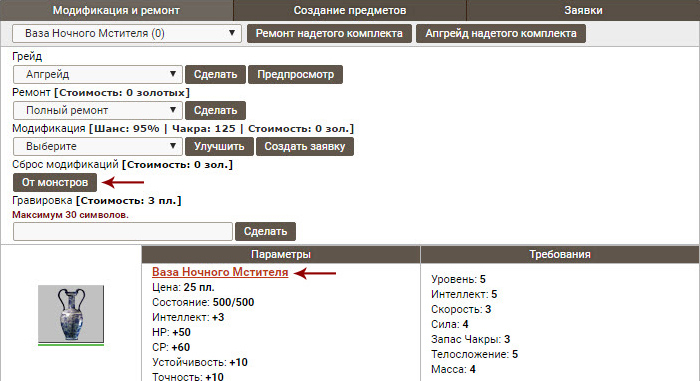Select the Цена: 25 пл. text
This screenshot has height=381, width=700.
coord(183,287)
